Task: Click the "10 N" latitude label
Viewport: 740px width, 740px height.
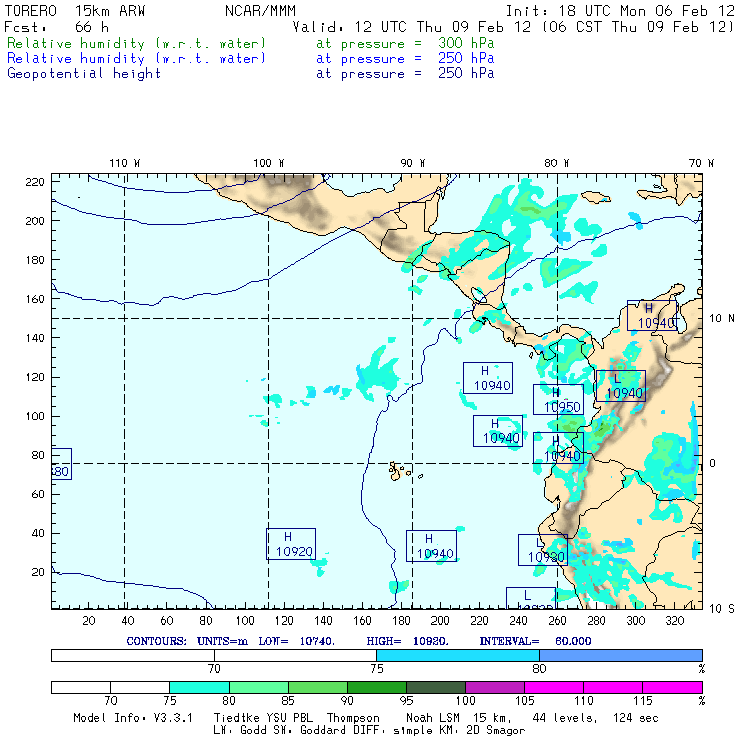Action: pyautogui.click(x=722, y=319)
